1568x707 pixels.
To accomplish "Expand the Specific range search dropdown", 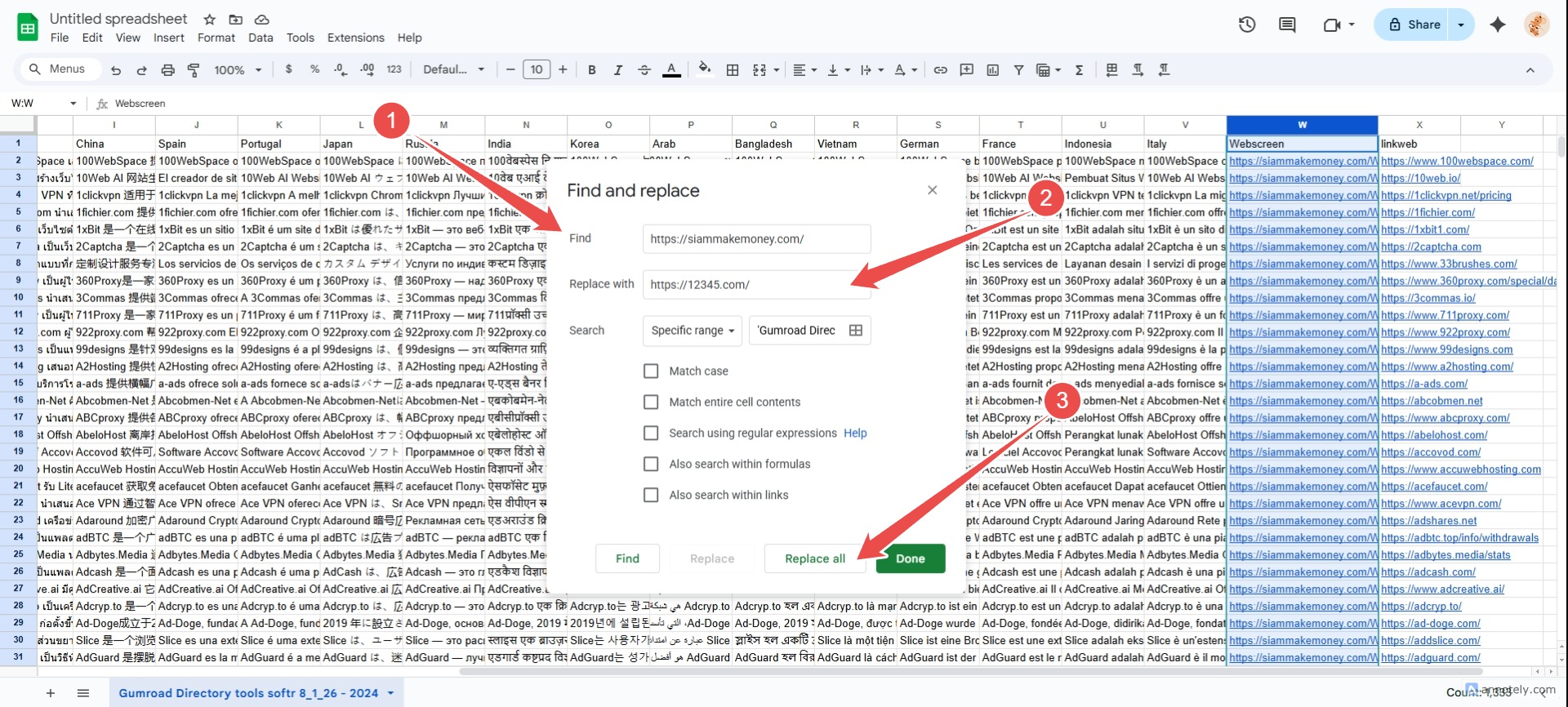I will coord(693,331).
